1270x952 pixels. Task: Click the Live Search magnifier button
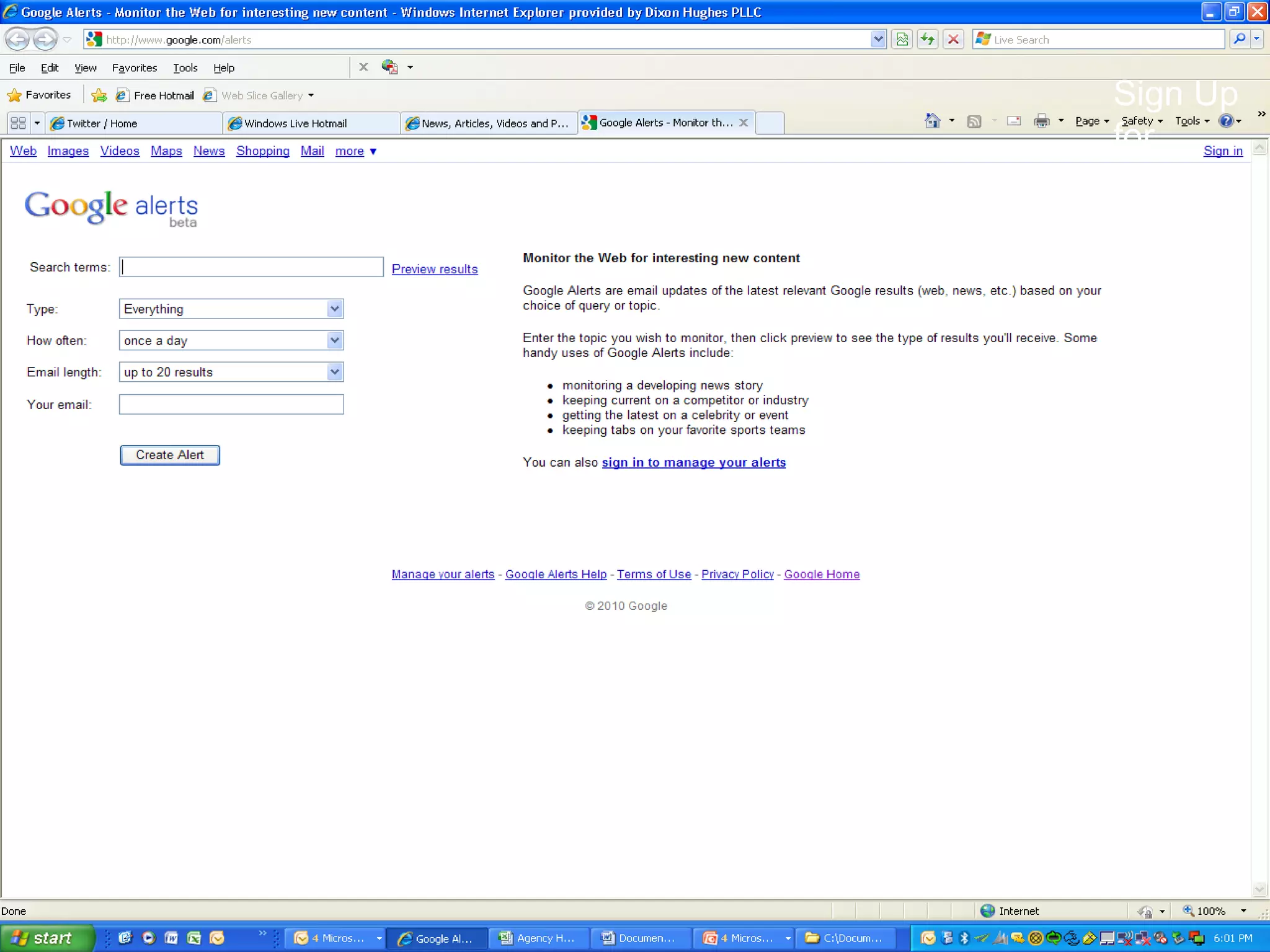point(1238,40)
